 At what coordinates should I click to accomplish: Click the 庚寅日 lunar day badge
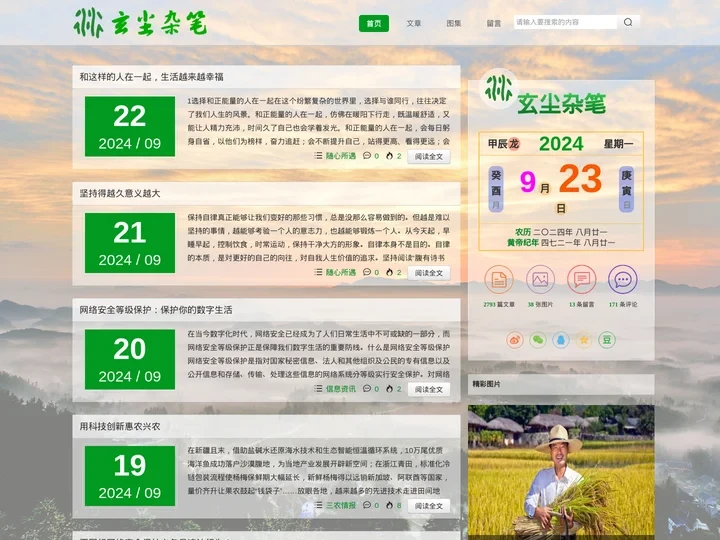tap(626, 189)
